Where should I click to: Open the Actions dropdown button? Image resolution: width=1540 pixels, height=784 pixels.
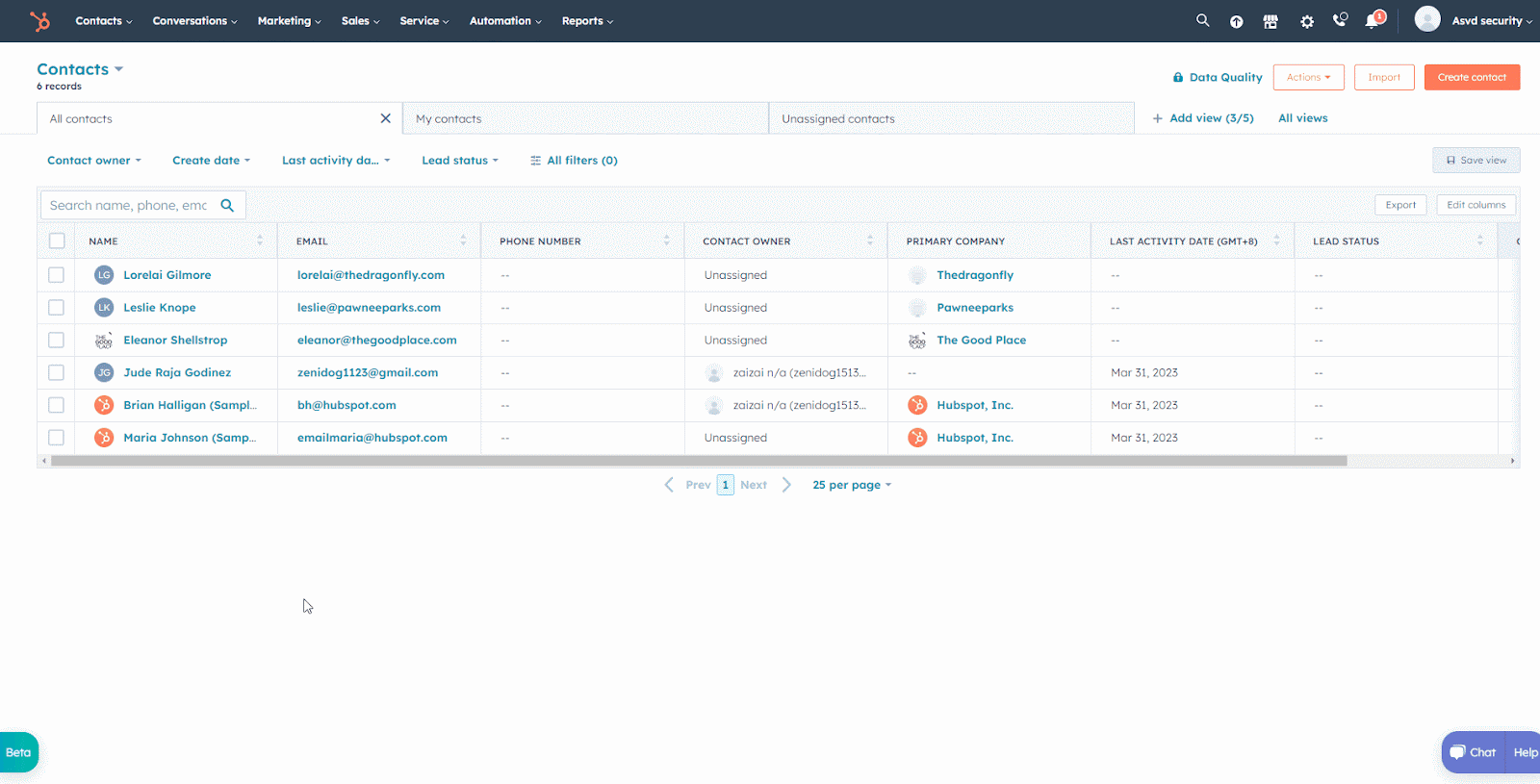coord(1308,77)
